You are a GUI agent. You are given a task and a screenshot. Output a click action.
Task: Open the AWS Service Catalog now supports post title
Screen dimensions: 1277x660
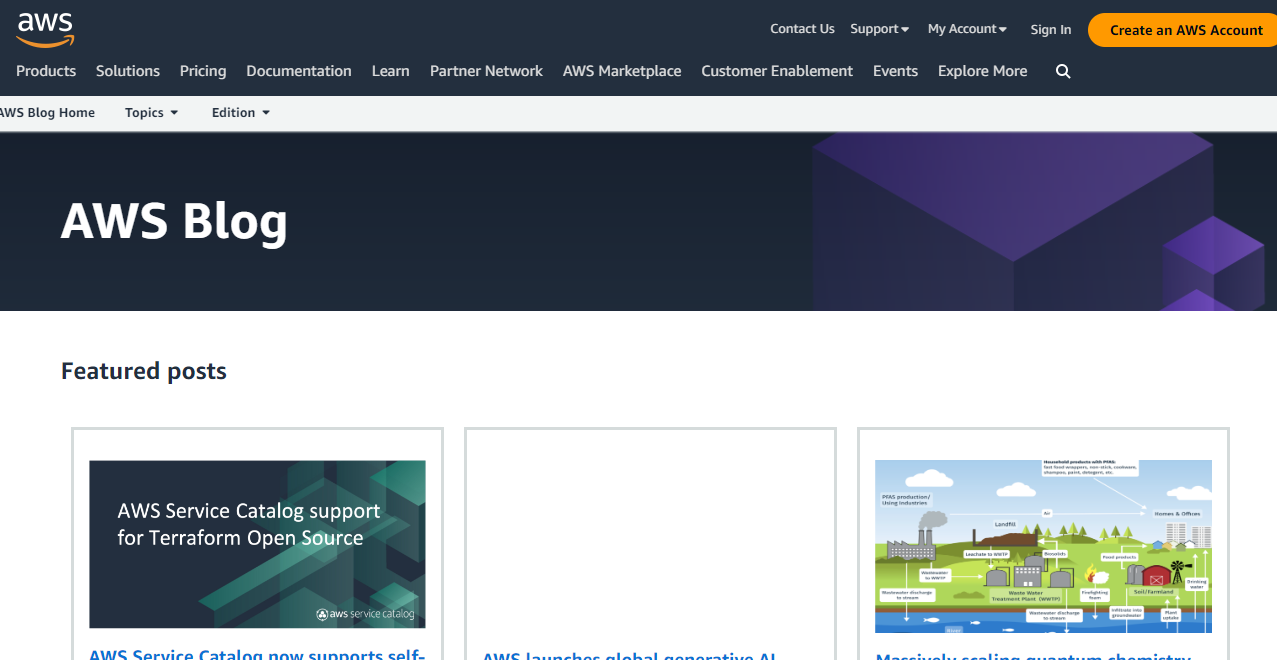[257, 654]
